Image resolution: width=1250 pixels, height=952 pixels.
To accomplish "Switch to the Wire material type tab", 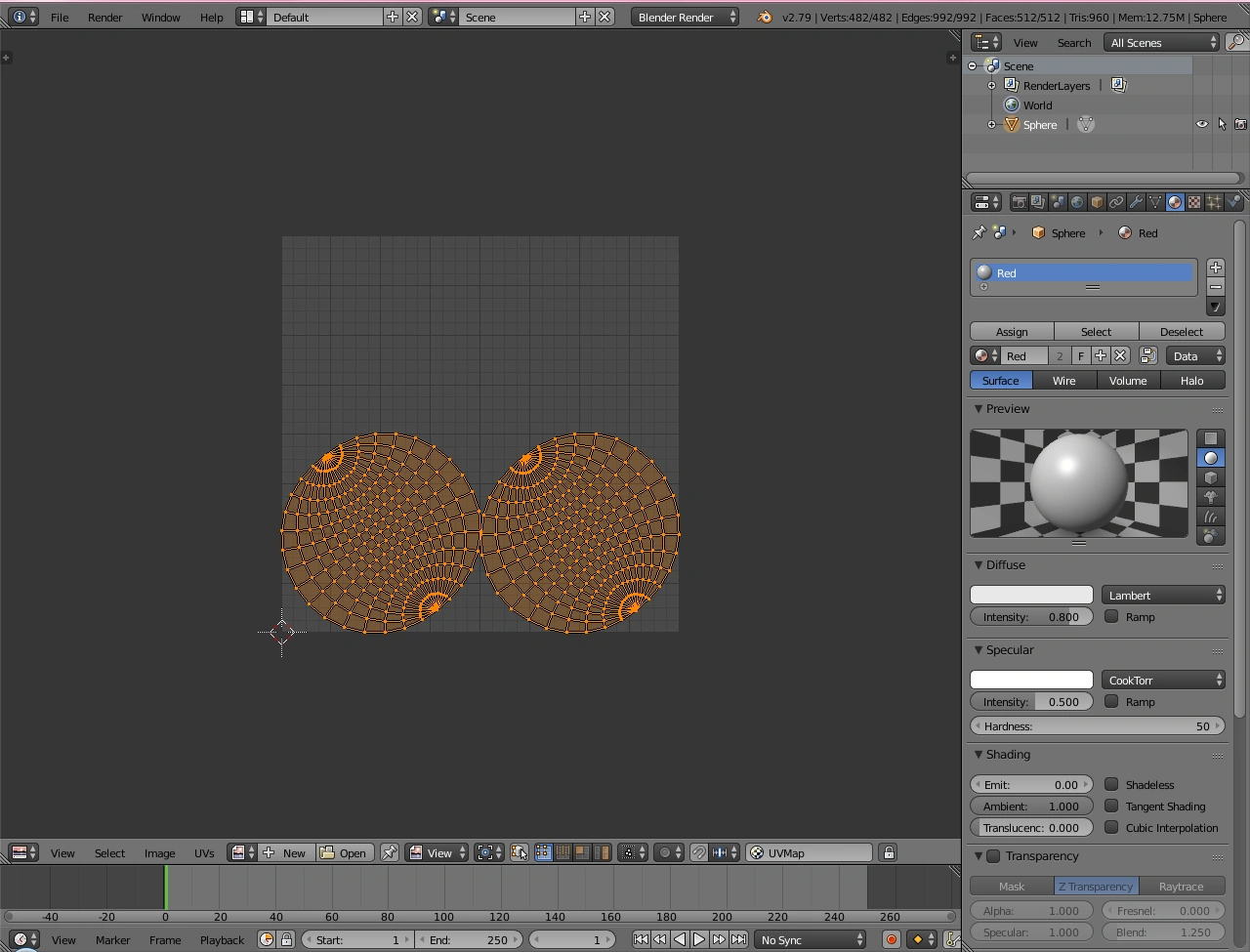I will 1063,381.
